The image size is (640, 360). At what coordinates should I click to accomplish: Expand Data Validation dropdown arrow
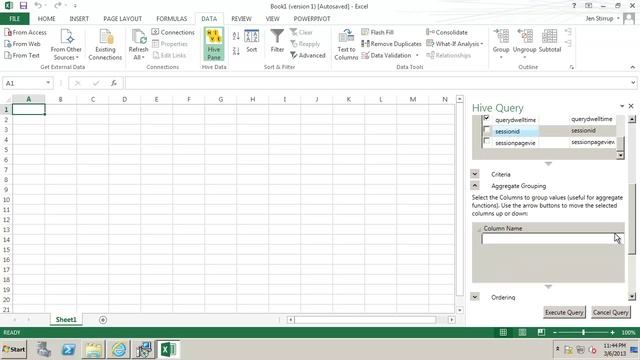click(417, 55)
